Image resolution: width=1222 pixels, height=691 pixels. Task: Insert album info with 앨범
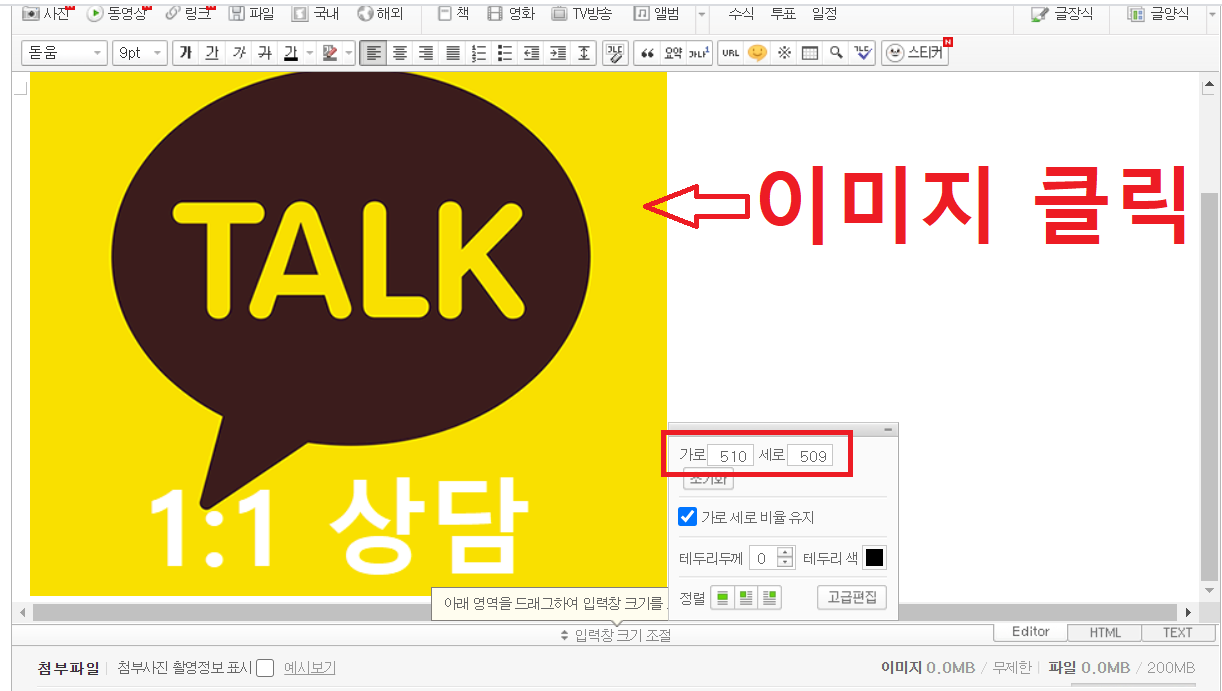click(656, 14)
